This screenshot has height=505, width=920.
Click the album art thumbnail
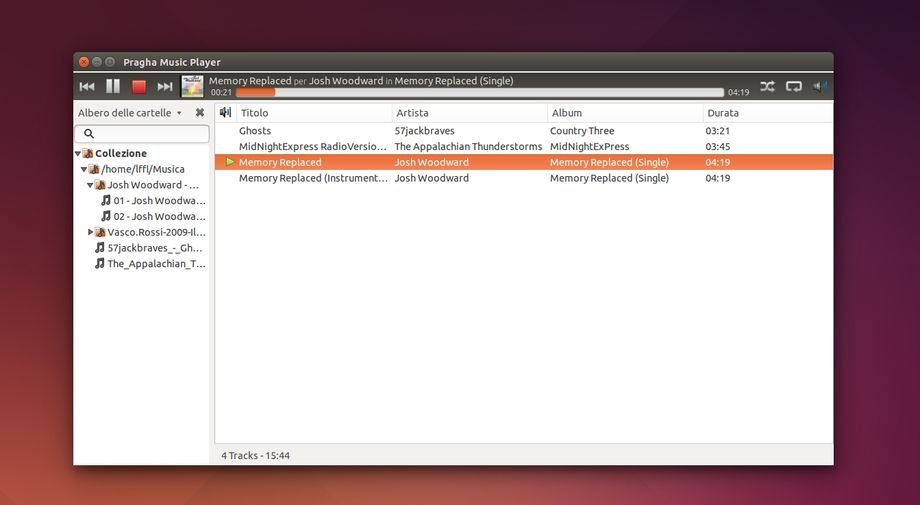[192, 86]
